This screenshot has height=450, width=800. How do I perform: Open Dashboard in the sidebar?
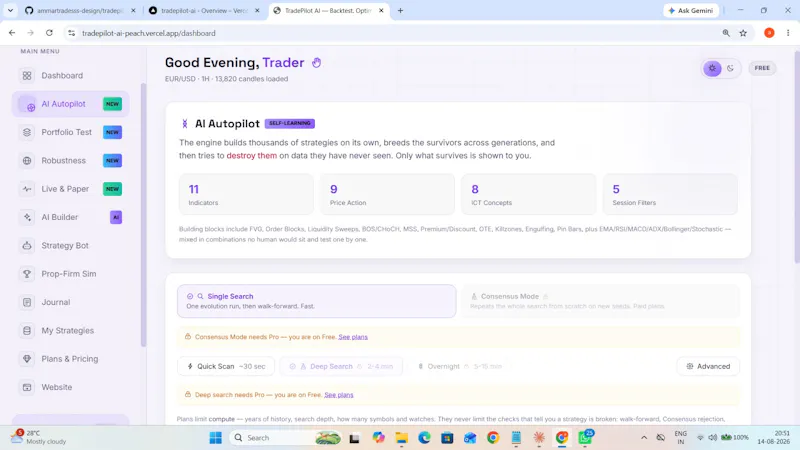pyautogui.click(x=70, y=76)
